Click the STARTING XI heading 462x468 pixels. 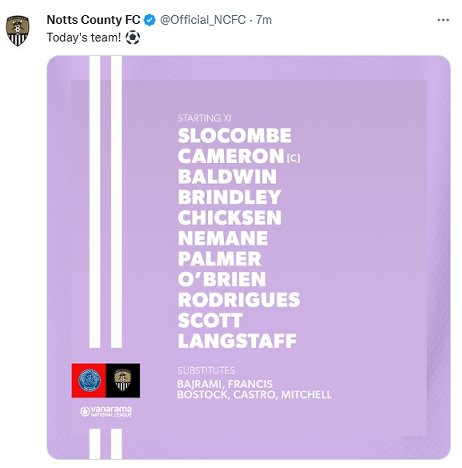[x=204, y=118]
